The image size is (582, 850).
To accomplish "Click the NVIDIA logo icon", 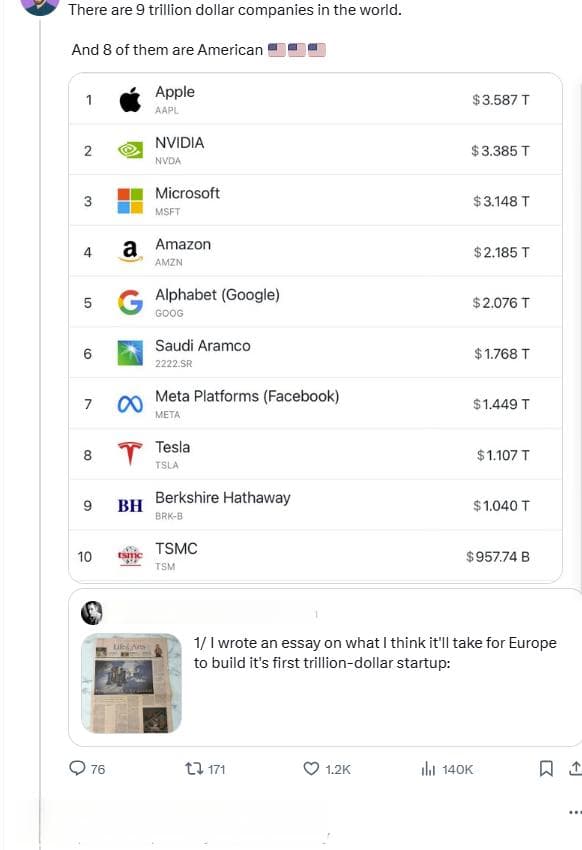I will coord(130,150).
